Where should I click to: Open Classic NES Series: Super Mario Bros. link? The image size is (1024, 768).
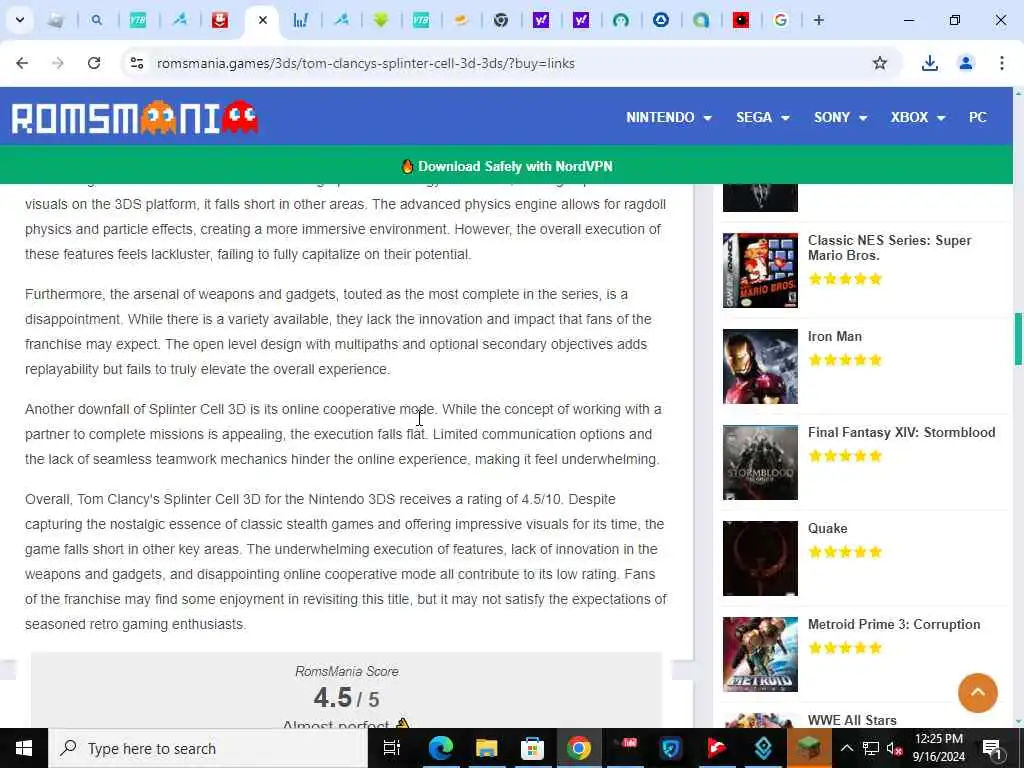889,248
